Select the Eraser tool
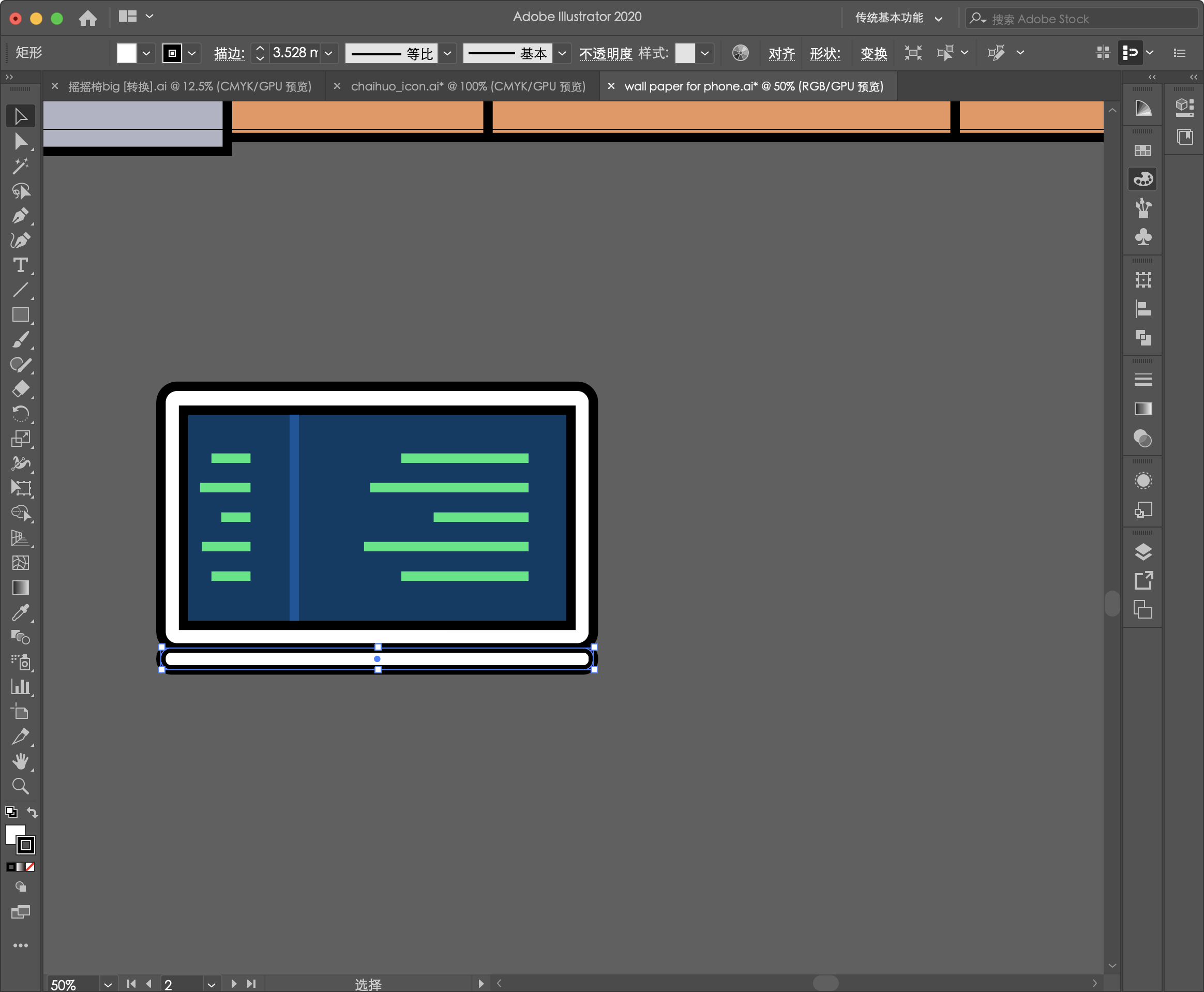This screenshot has width=1204, height=992. (x=21, y=389)
